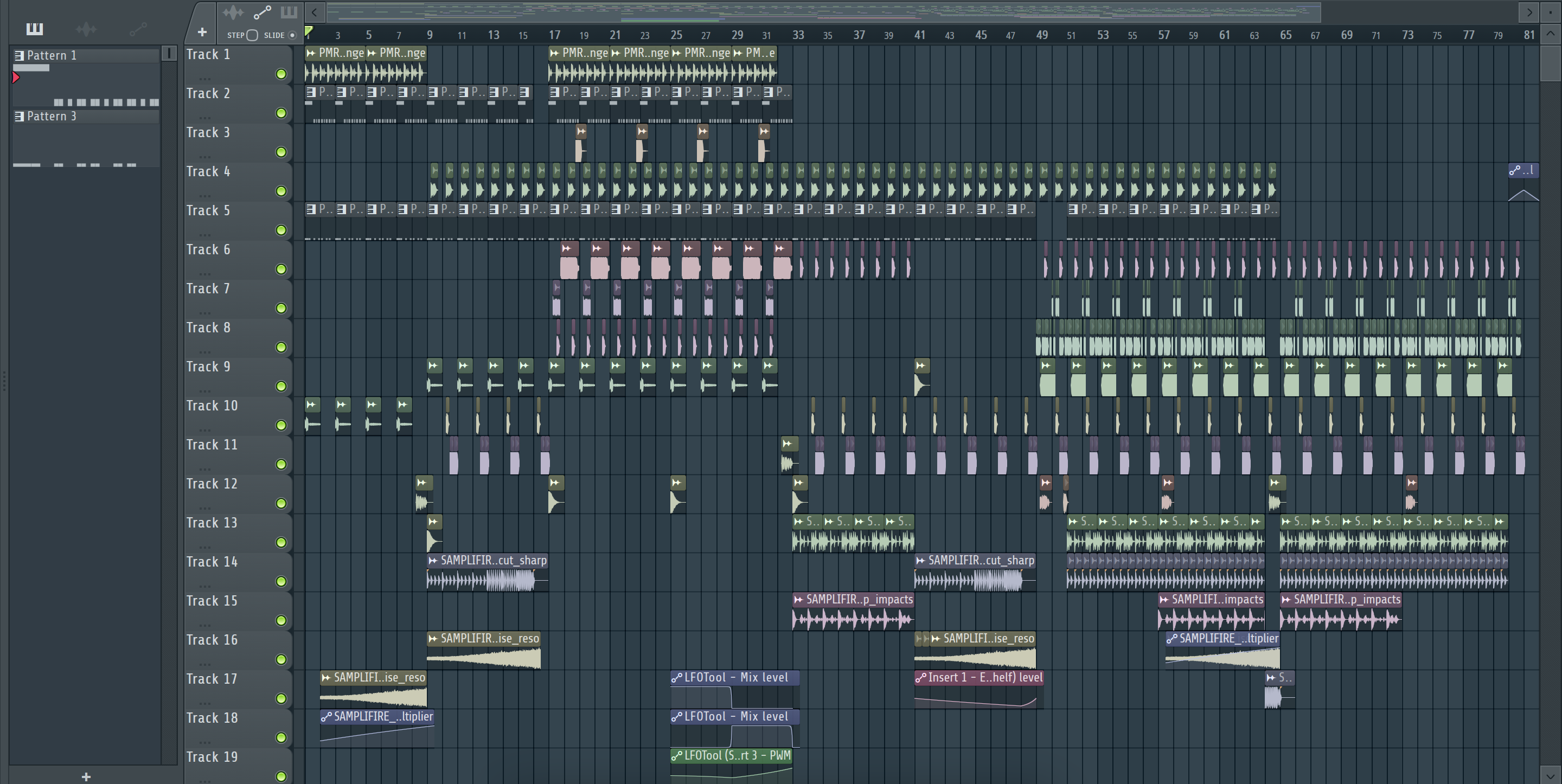
Task: Select the Track 15 header
Action: (x=238, y=611)
